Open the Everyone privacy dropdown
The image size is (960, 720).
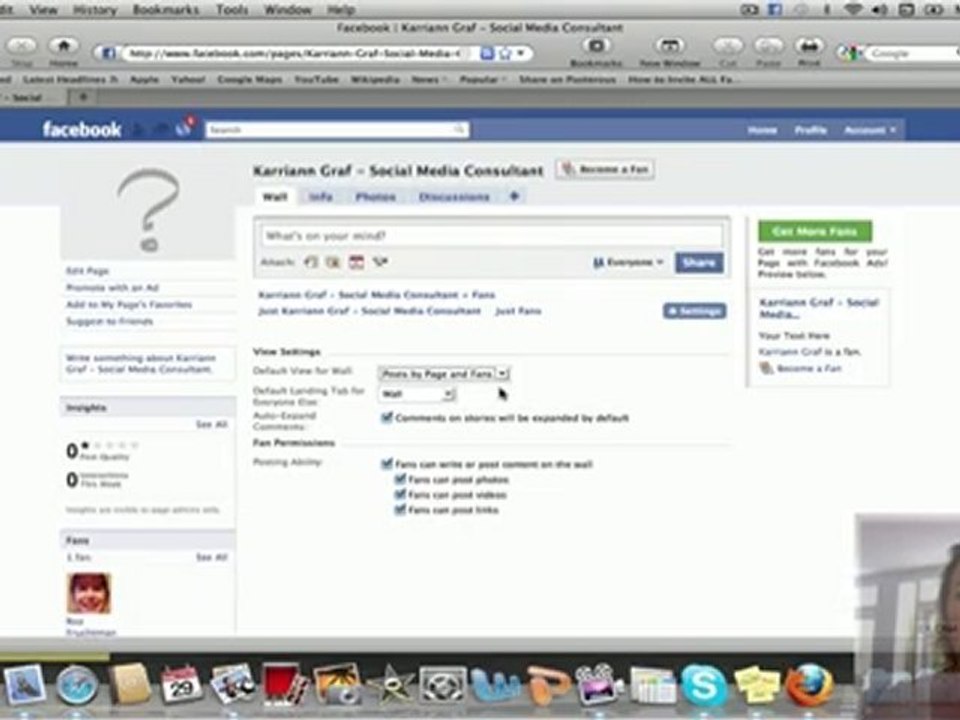pyautogui.click(x=628, y=262)
